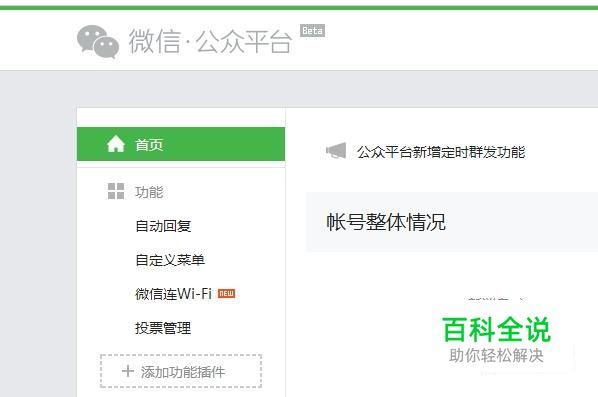The image size is (598, 397).
Task: Click the megaphone announcement icon
Action: click(336, 151)
